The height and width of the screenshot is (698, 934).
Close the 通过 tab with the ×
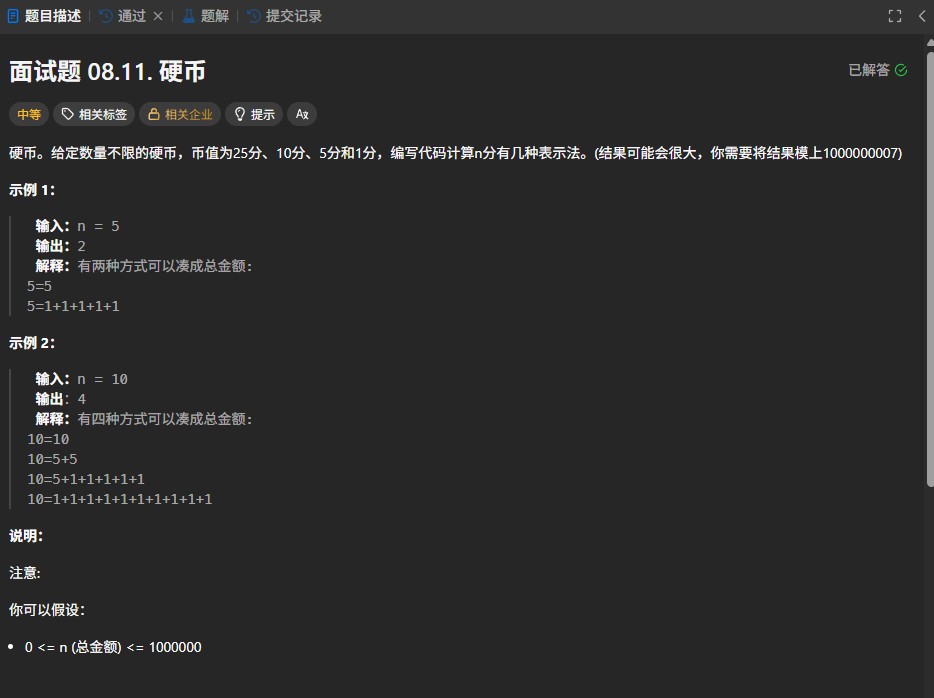[x=157, y=15]
